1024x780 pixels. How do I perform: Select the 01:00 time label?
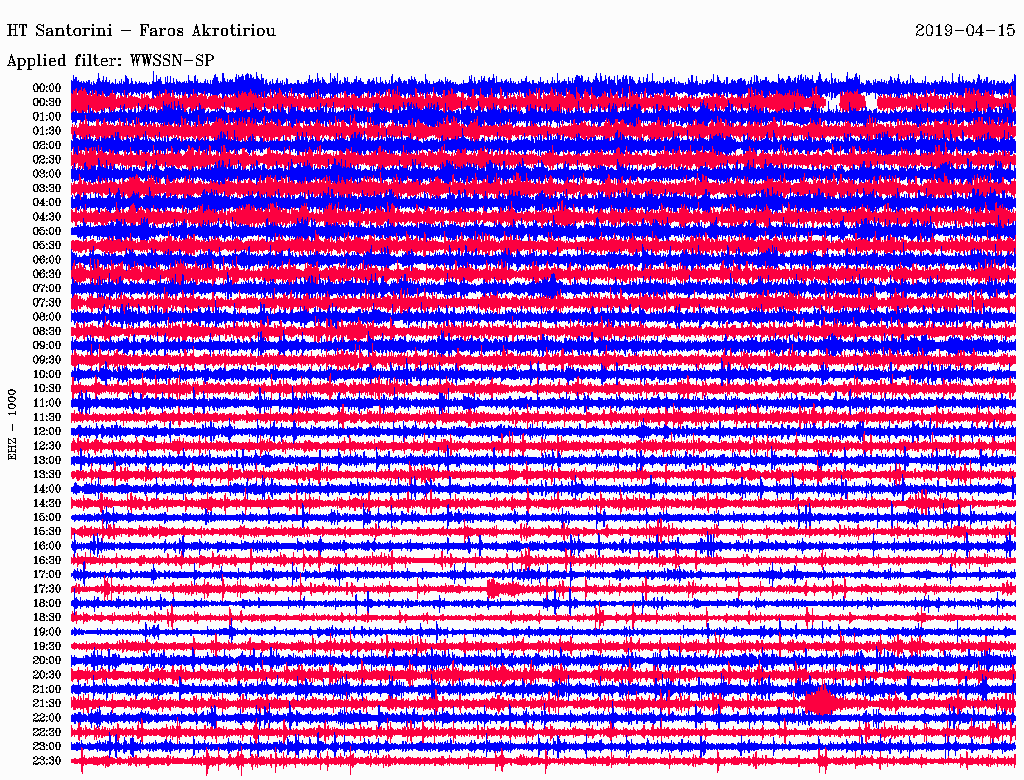click(x=47, y=116)
